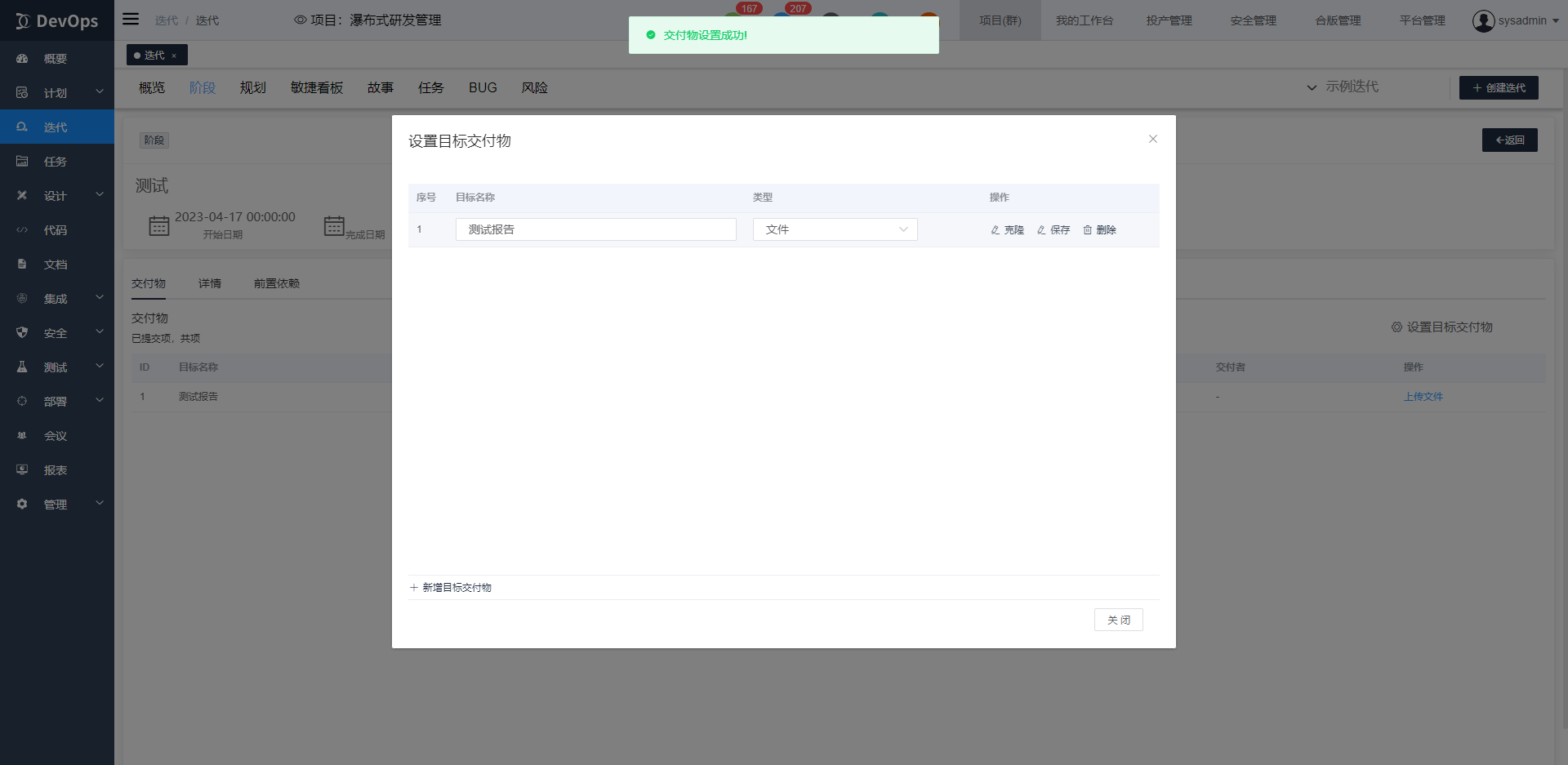This screenshot has height=765, width=1568.
Task: Click the 阶段 tag label
Action: [x=154, y=140]
